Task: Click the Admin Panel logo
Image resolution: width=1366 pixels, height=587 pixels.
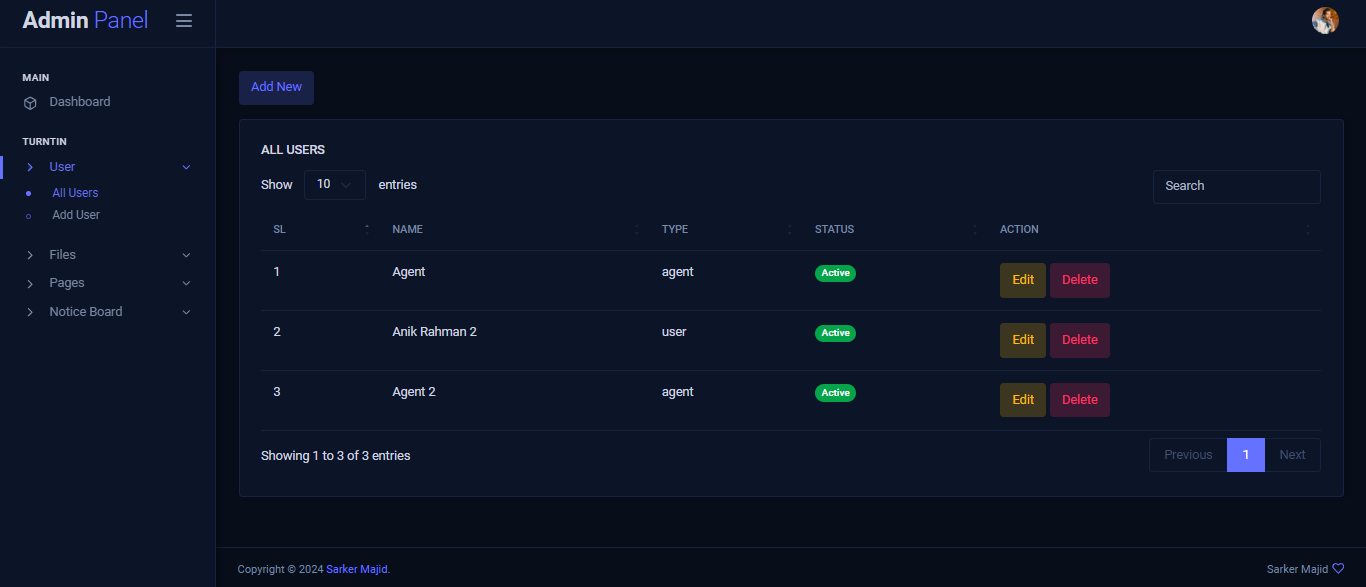Action: (x=85, y=20)
